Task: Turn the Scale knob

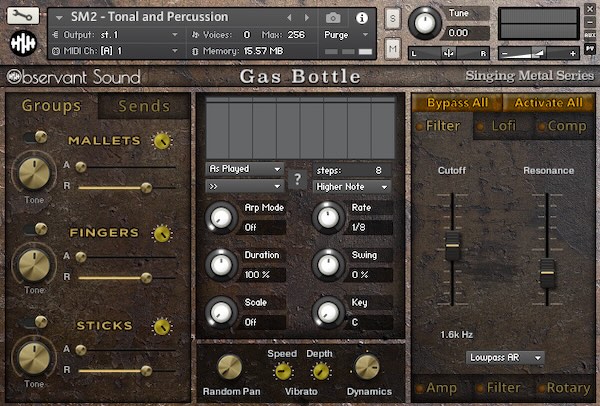Action: coord(221,313)
